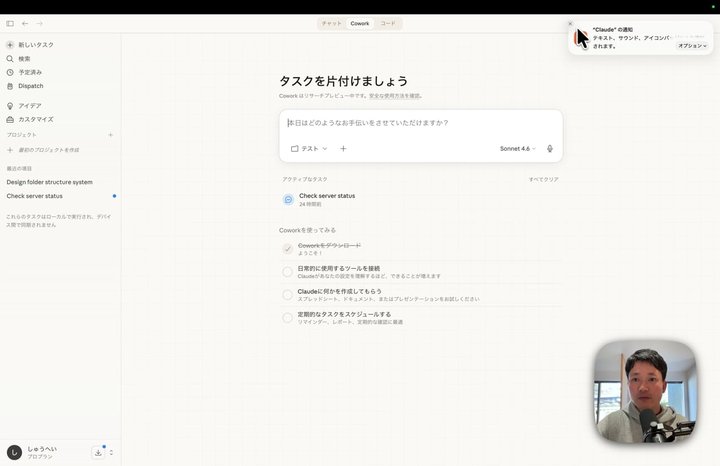Click the タスクを片付けましょう heading
The width and height of the screenshot is (720, 466).
343,81
